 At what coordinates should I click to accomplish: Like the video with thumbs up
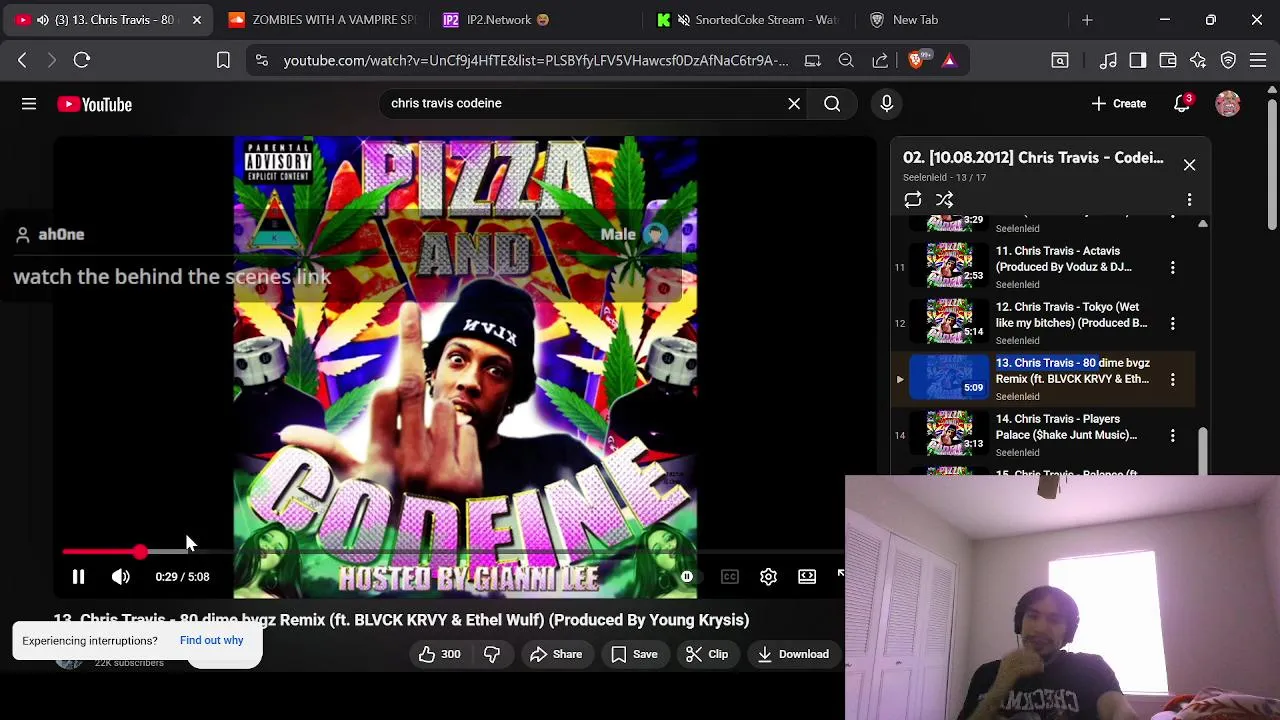pyautogui.click(x=439, y=654)
